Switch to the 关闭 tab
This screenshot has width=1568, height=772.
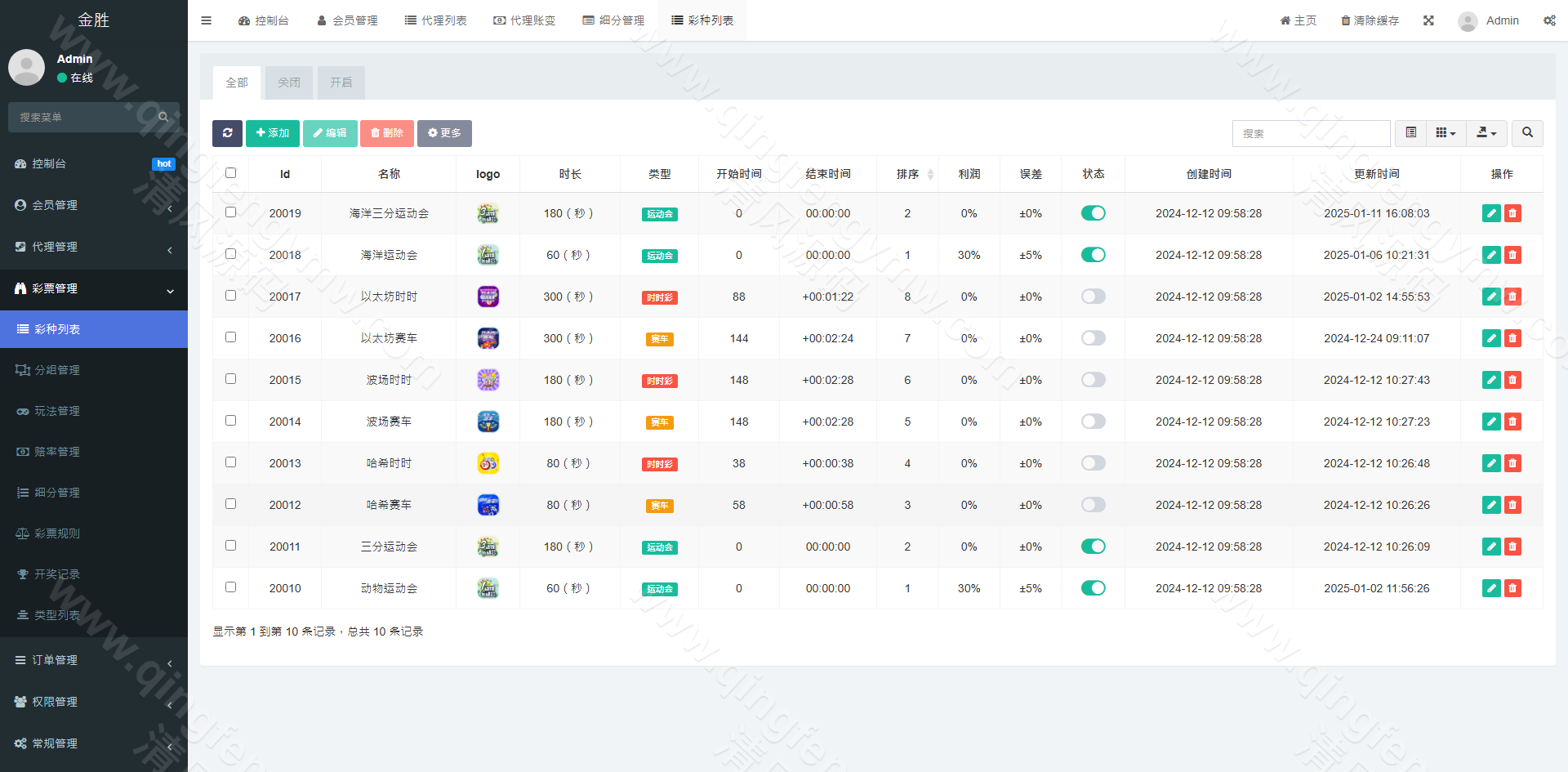tap(289, 83)
